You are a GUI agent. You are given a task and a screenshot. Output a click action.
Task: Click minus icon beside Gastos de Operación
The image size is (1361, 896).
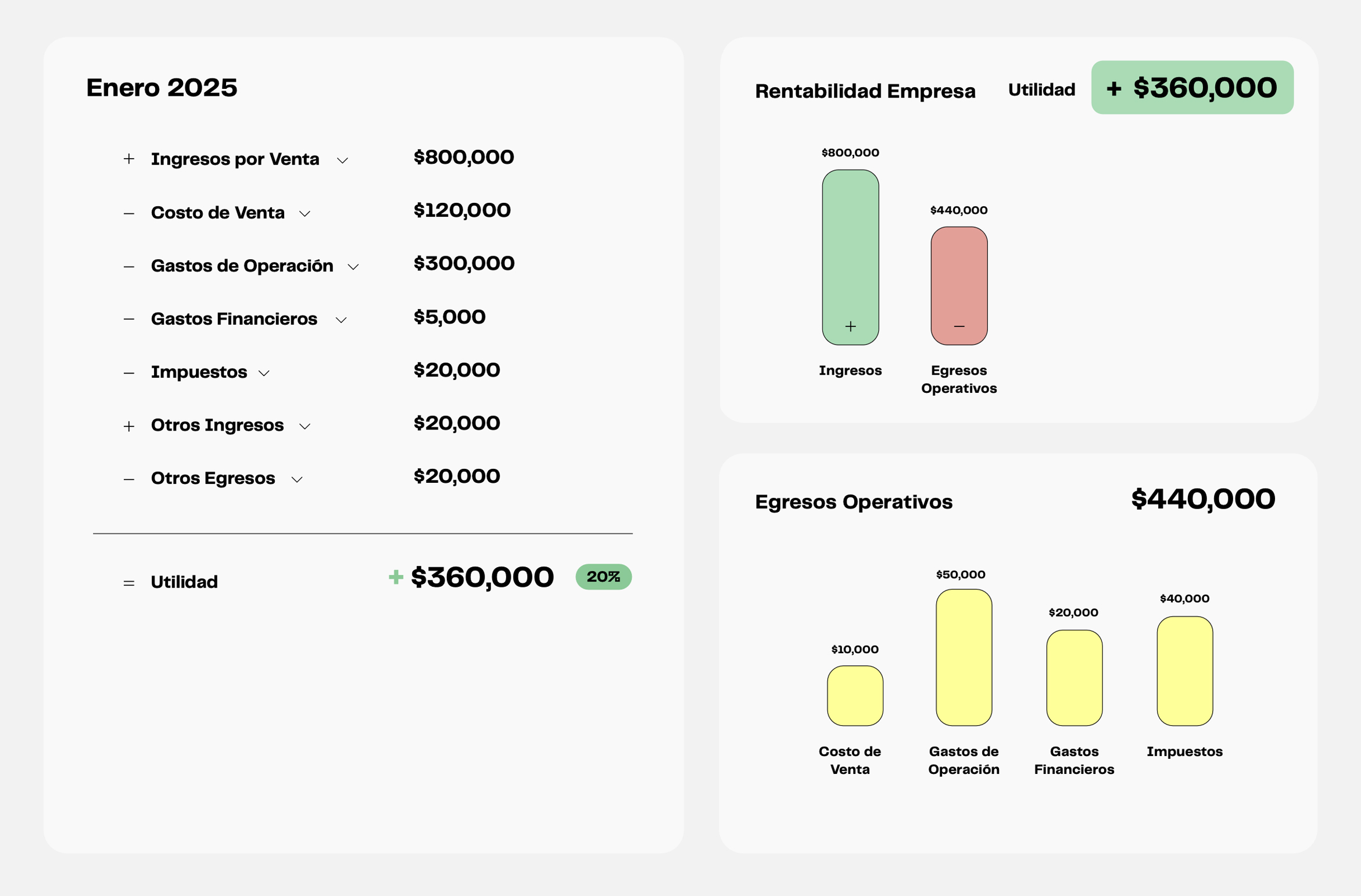[129, 267]
